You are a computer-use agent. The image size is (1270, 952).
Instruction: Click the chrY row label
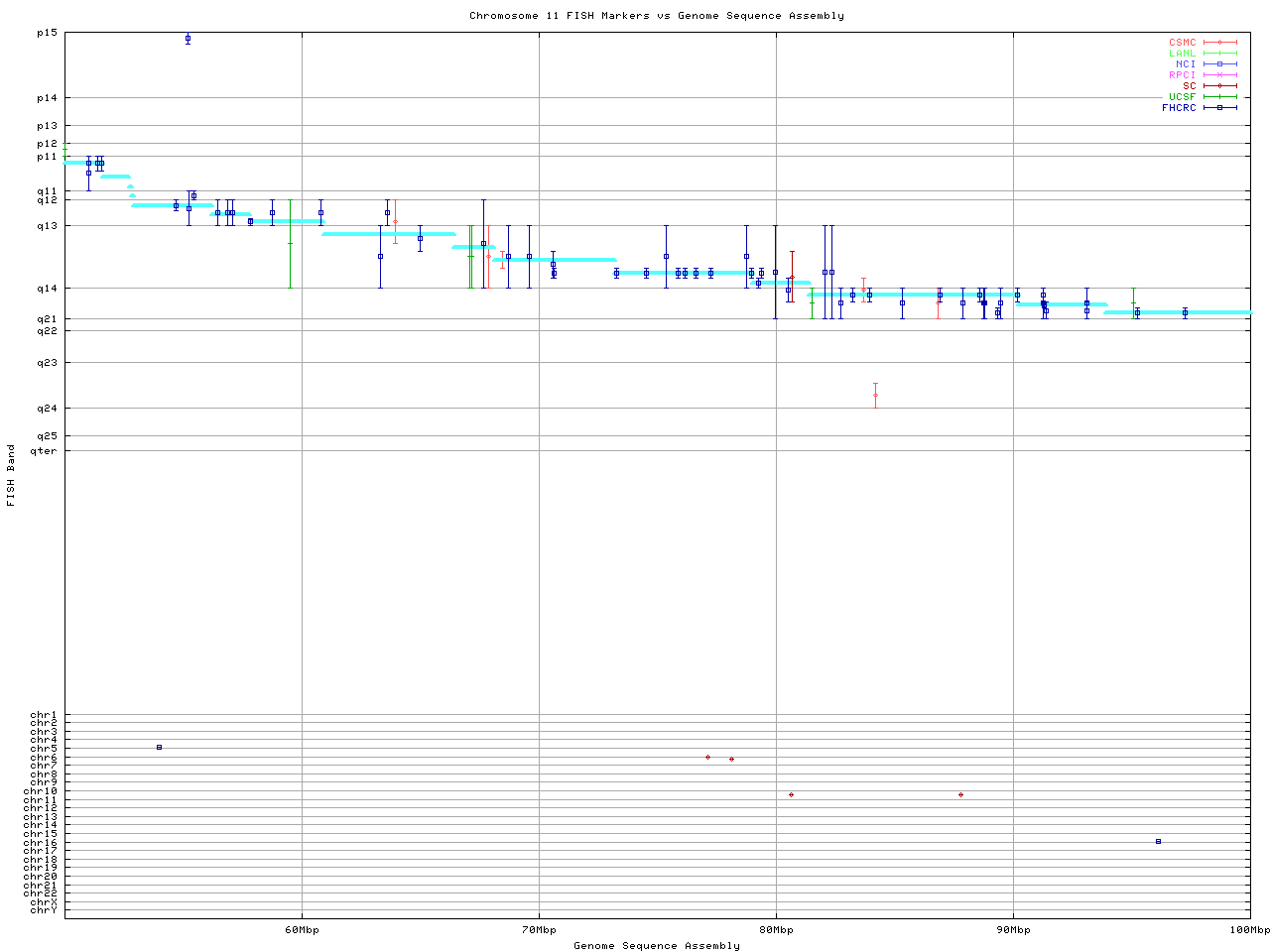[44, 910]
